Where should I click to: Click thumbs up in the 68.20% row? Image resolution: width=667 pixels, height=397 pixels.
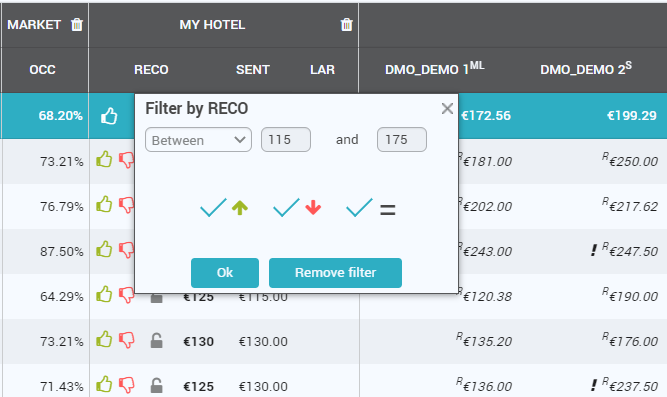pyautogui.click(x=109, y=116)
